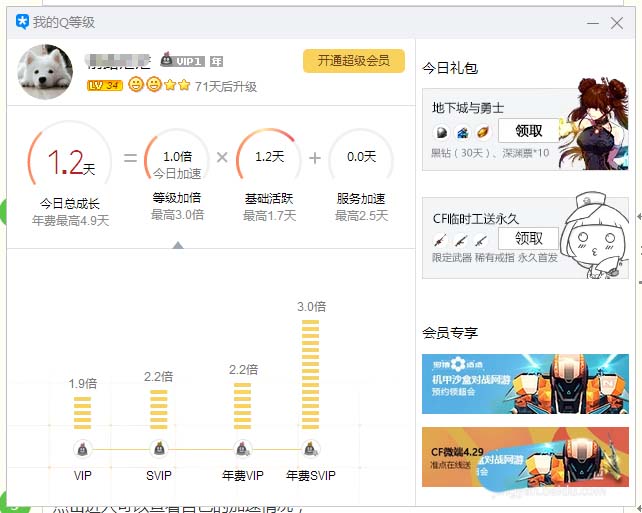Click the third rifle icon in CF gift
642x513 pixels.
[481, 240]
